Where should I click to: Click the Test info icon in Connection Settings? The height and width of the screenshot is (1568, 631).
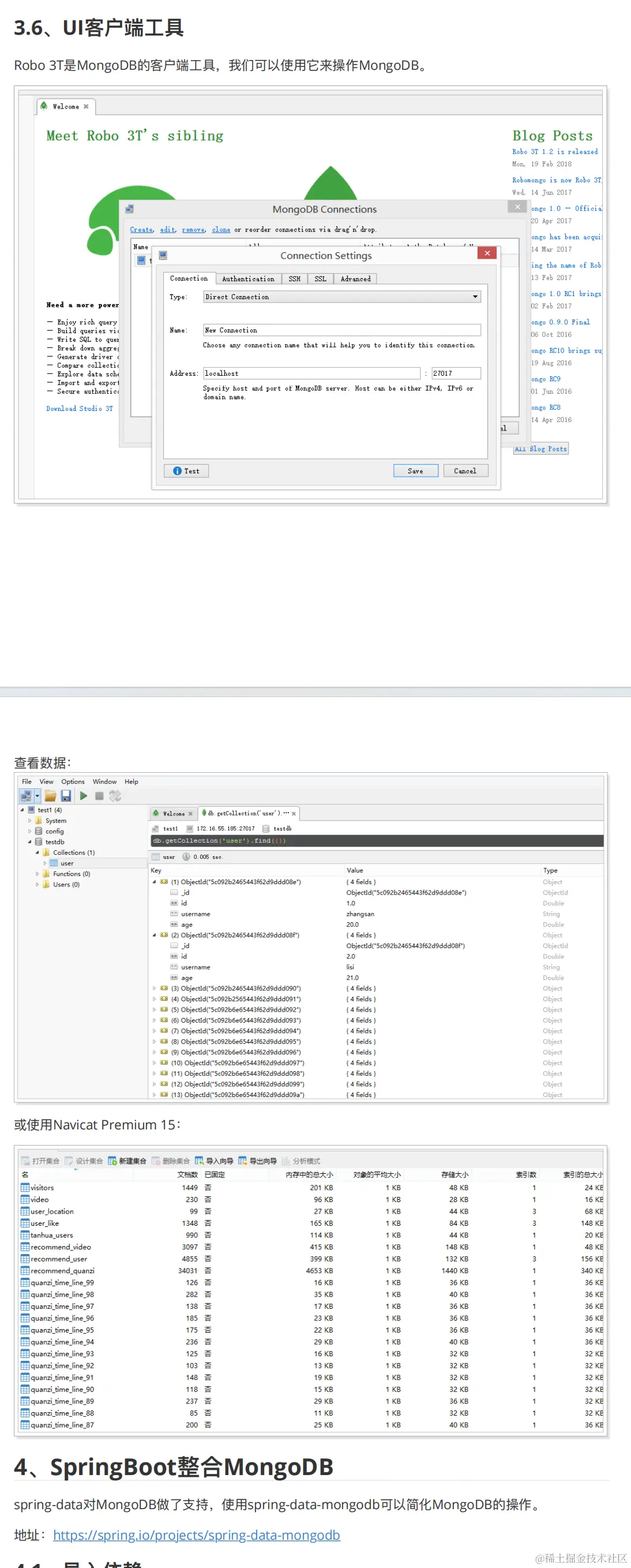coord(177,471)
